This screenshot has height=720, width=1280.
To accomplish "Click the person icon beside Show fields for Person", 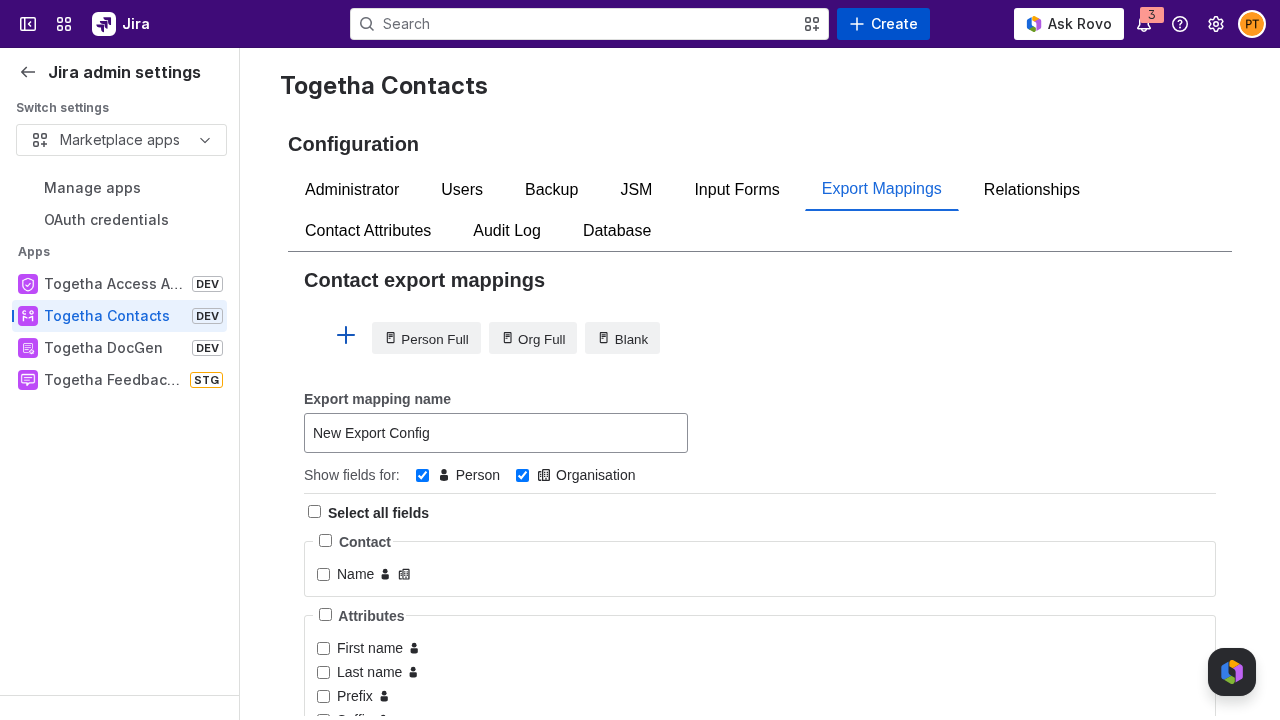I will [x=444, y=475].
